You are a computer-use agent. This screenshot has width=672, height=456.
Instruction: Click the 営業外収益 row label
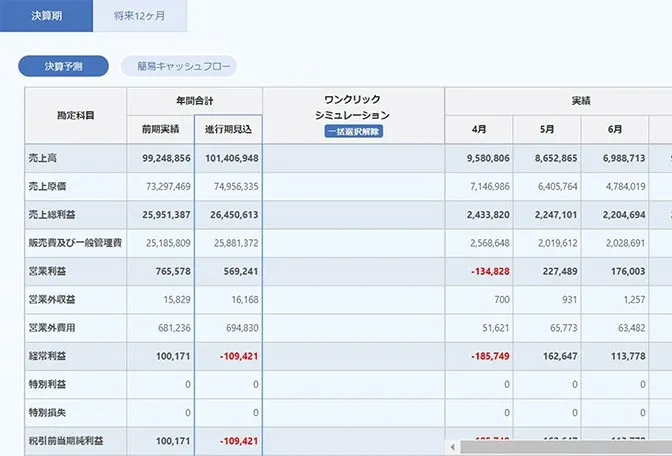pos(52,300)
